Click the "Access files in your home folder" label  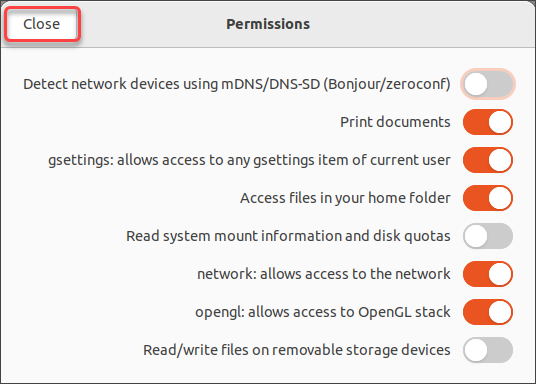(x=345, y=198)
